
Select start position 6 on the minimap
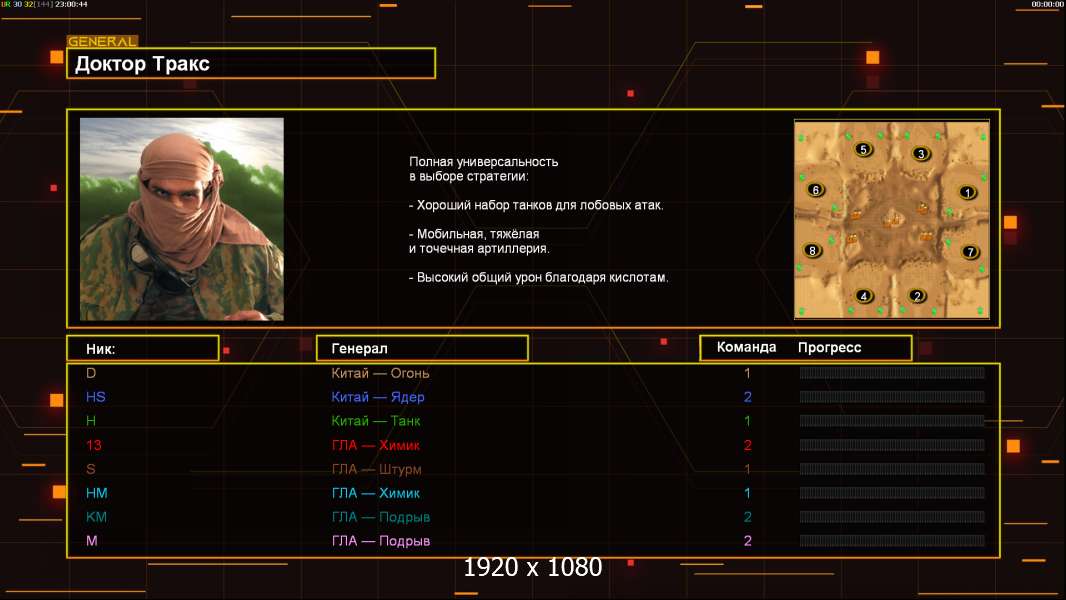[816, 190]
